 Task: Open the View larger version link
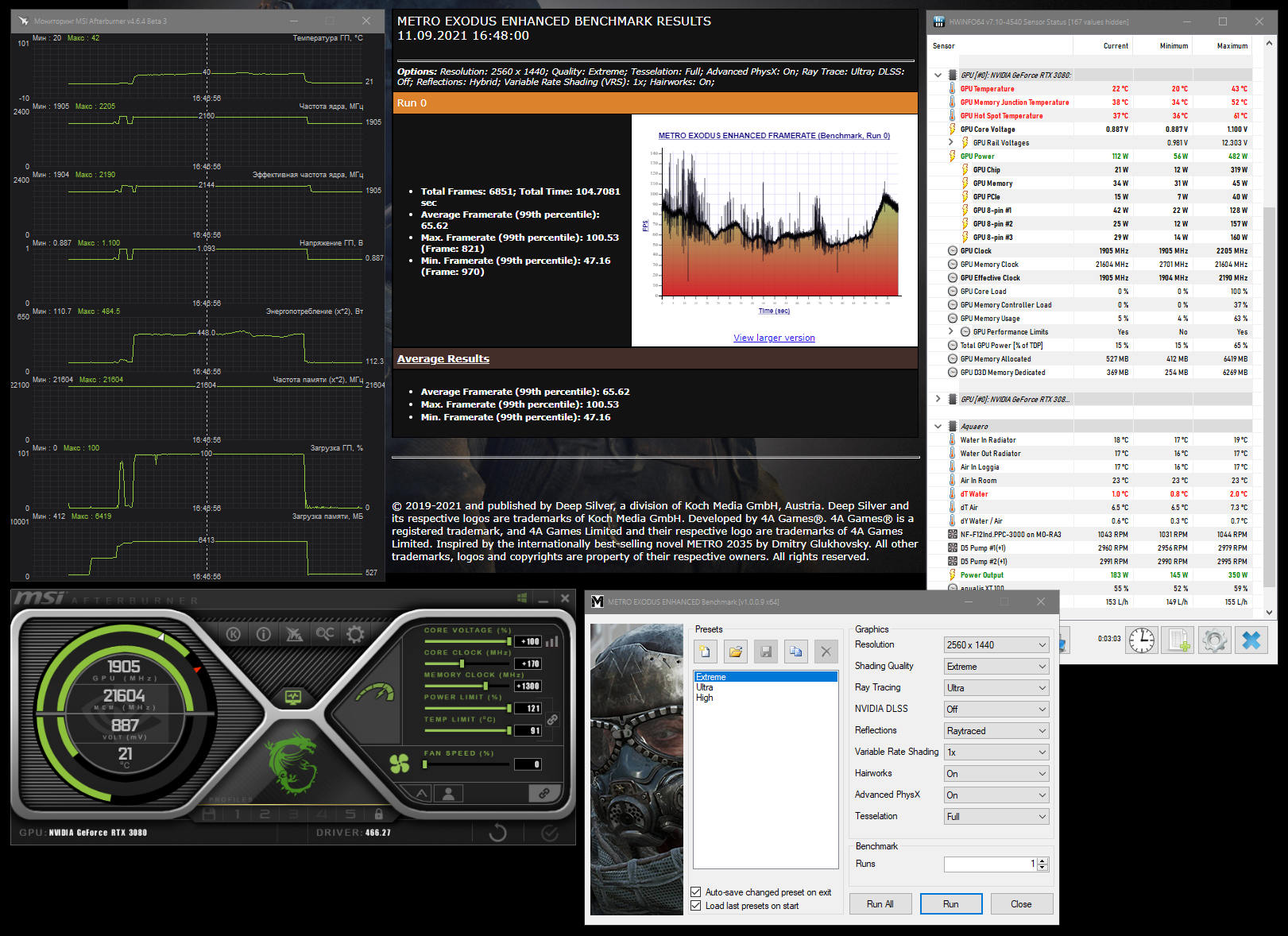(x=774, y=338)
